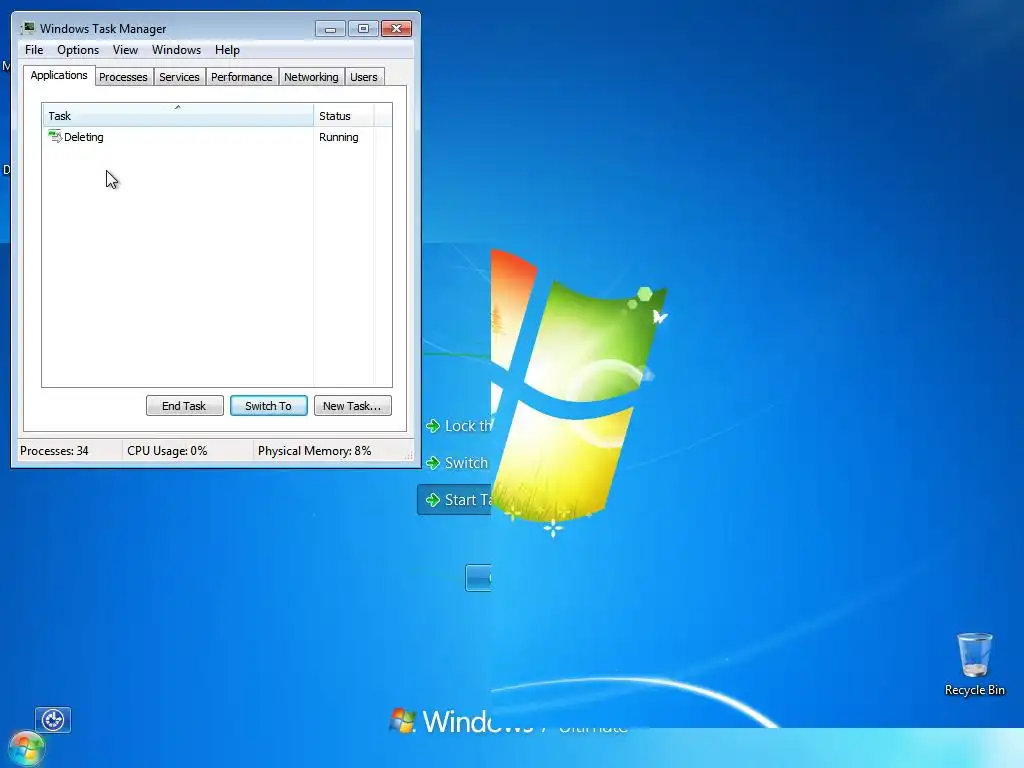
Task: Sort by the Task column header
Action: click(178, 116)
